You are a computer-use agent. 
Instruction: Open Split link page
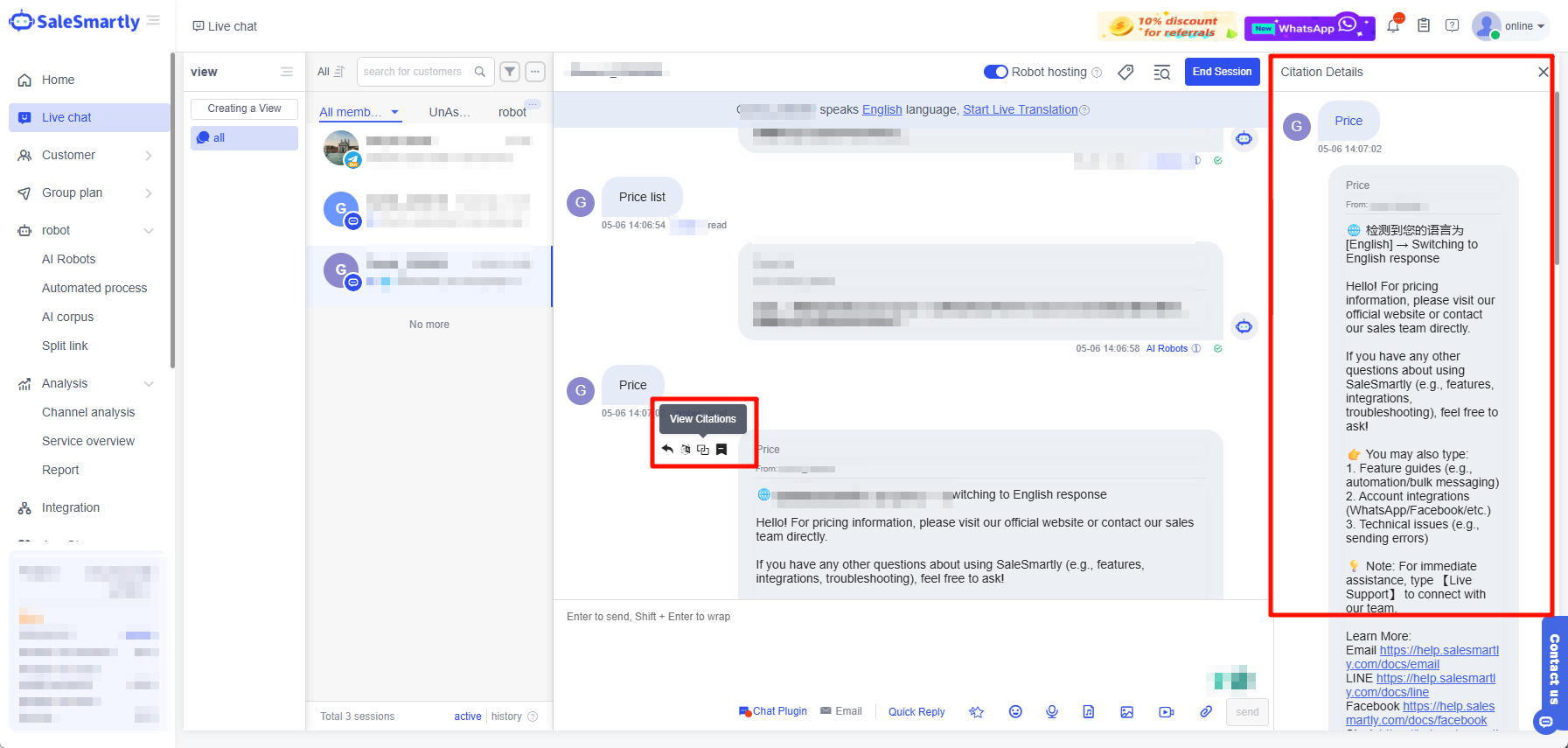(x=65, y=346)
